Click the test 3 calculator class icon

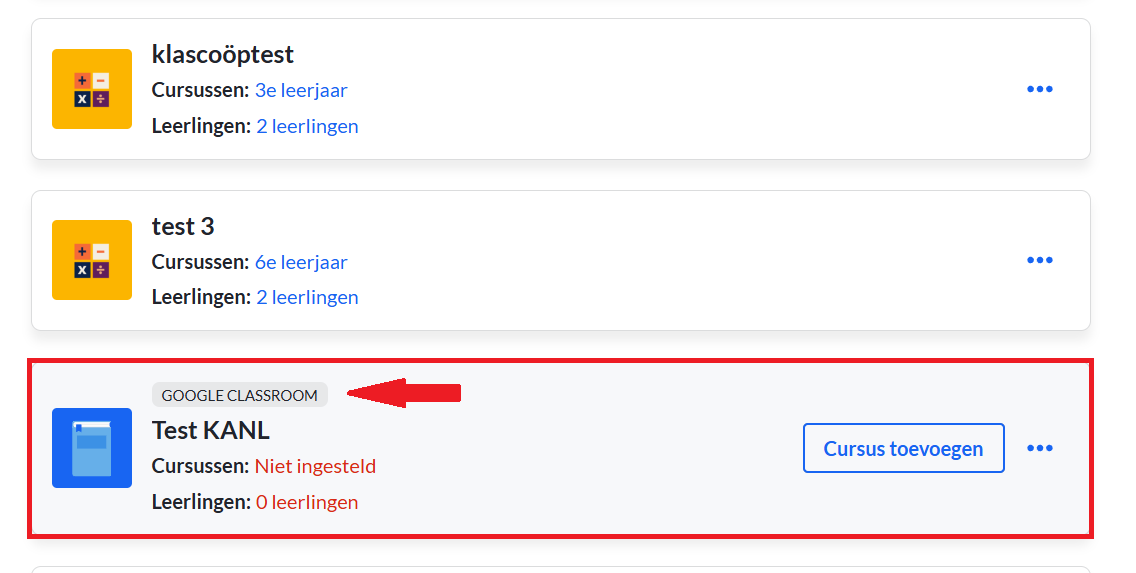(x=92, y=260)
